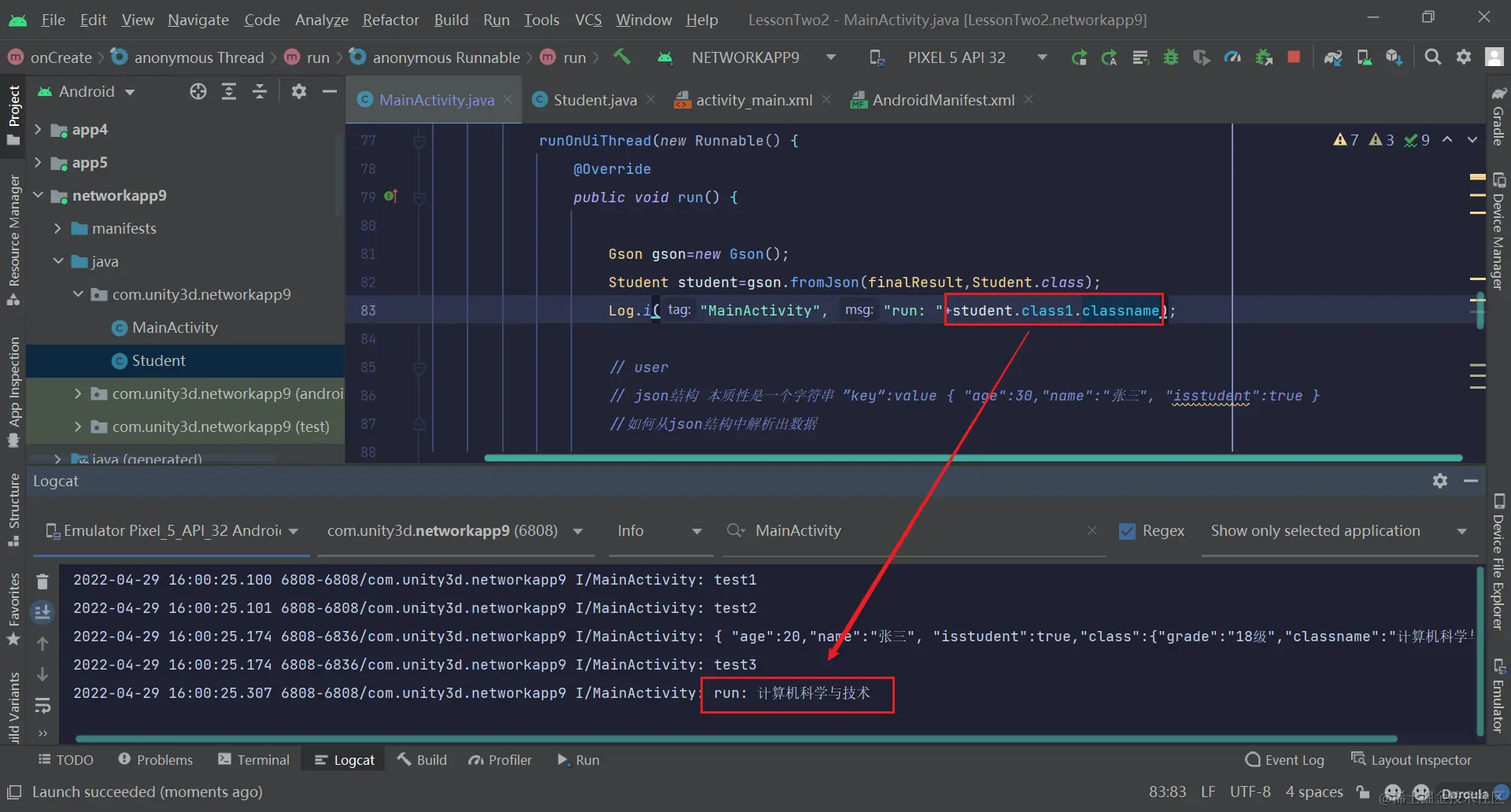Open the com.unity3d.networkapp9 process dropdown
1511x812 pixels.
[x=455, y=531]
